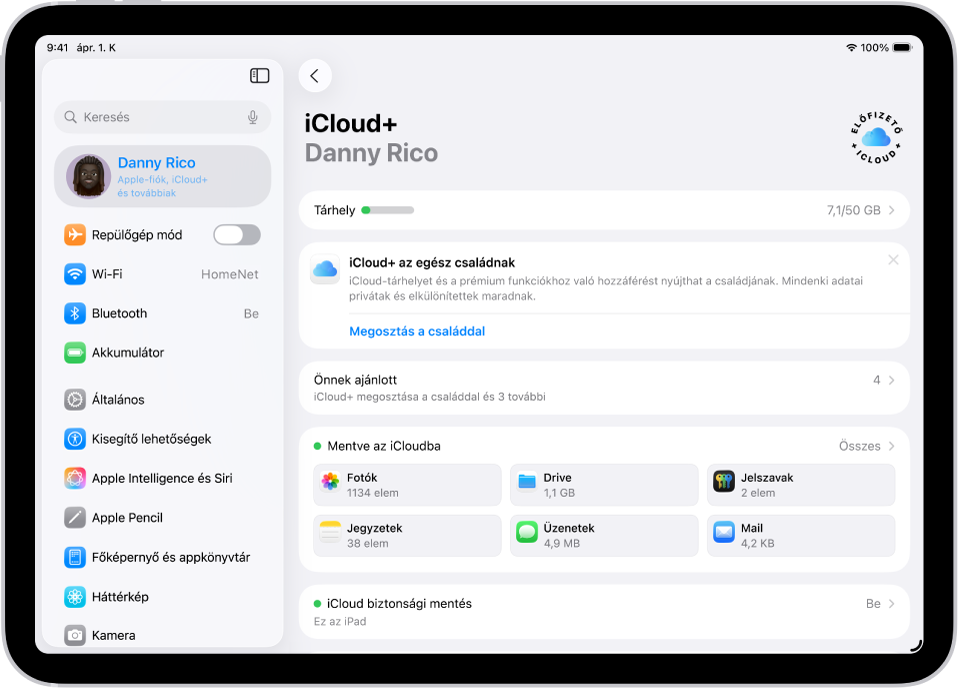Viewport: 963px width, 689px height.
Task: Open the Jegyzetek notes icon
Action: coord(330,532)
